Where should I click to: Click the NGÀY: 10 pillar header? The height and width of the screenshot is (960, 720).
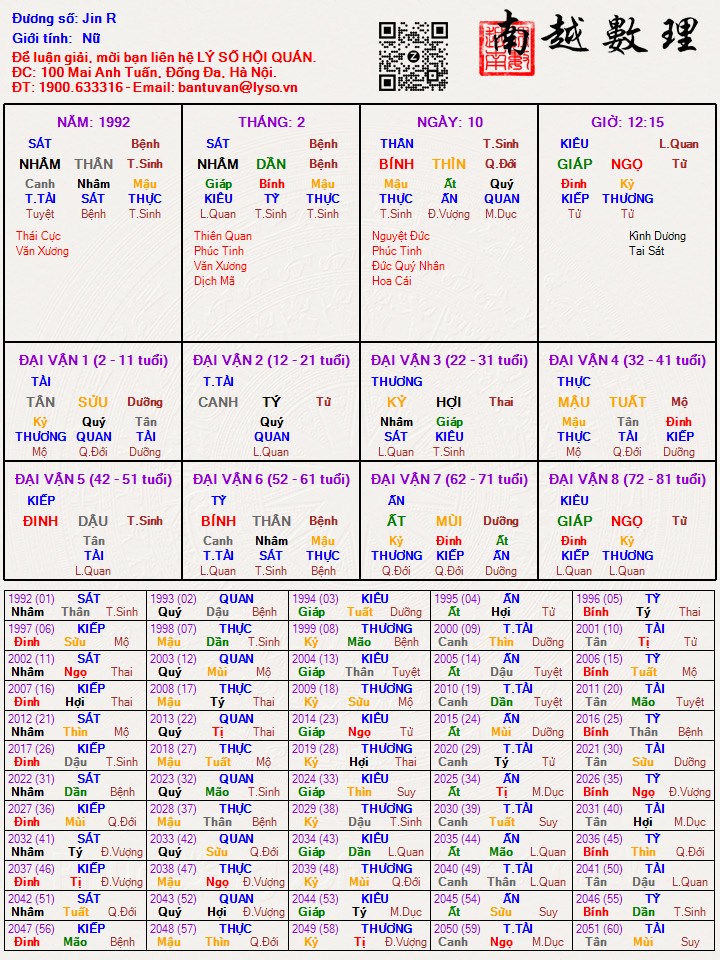449,122
